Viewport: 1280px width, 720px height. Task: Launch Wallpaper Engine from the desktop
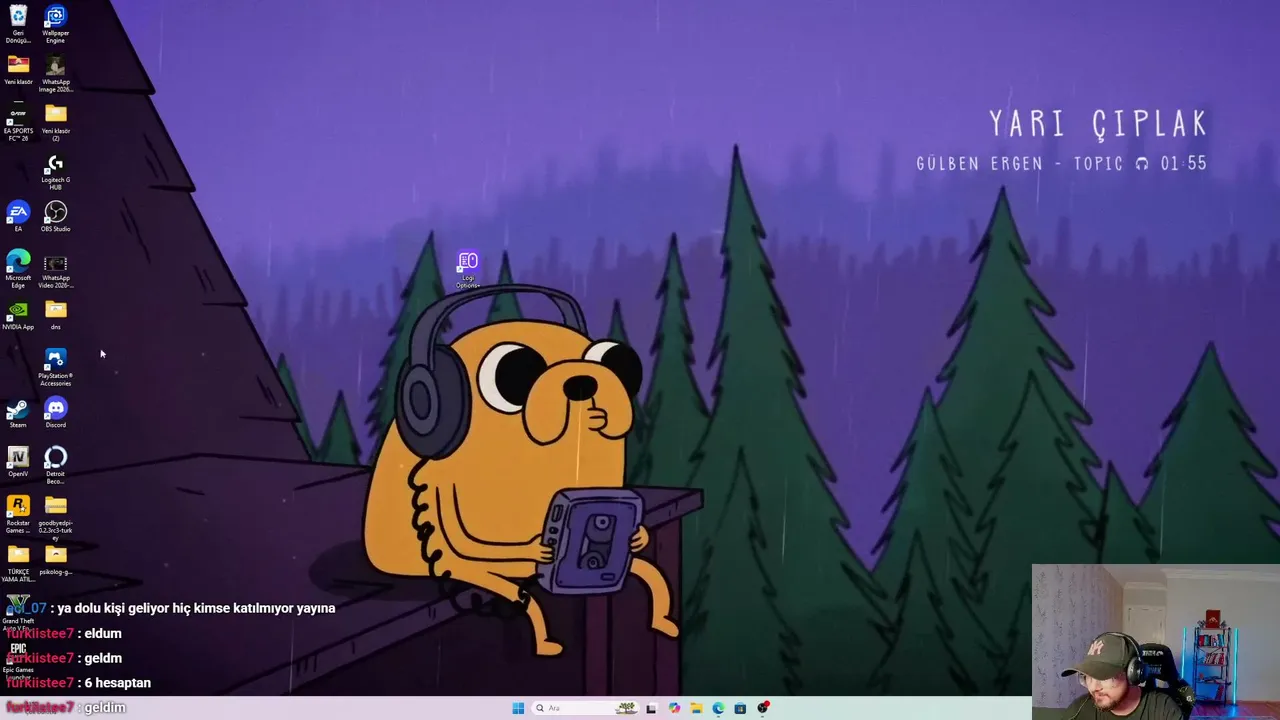coord(55,23)
